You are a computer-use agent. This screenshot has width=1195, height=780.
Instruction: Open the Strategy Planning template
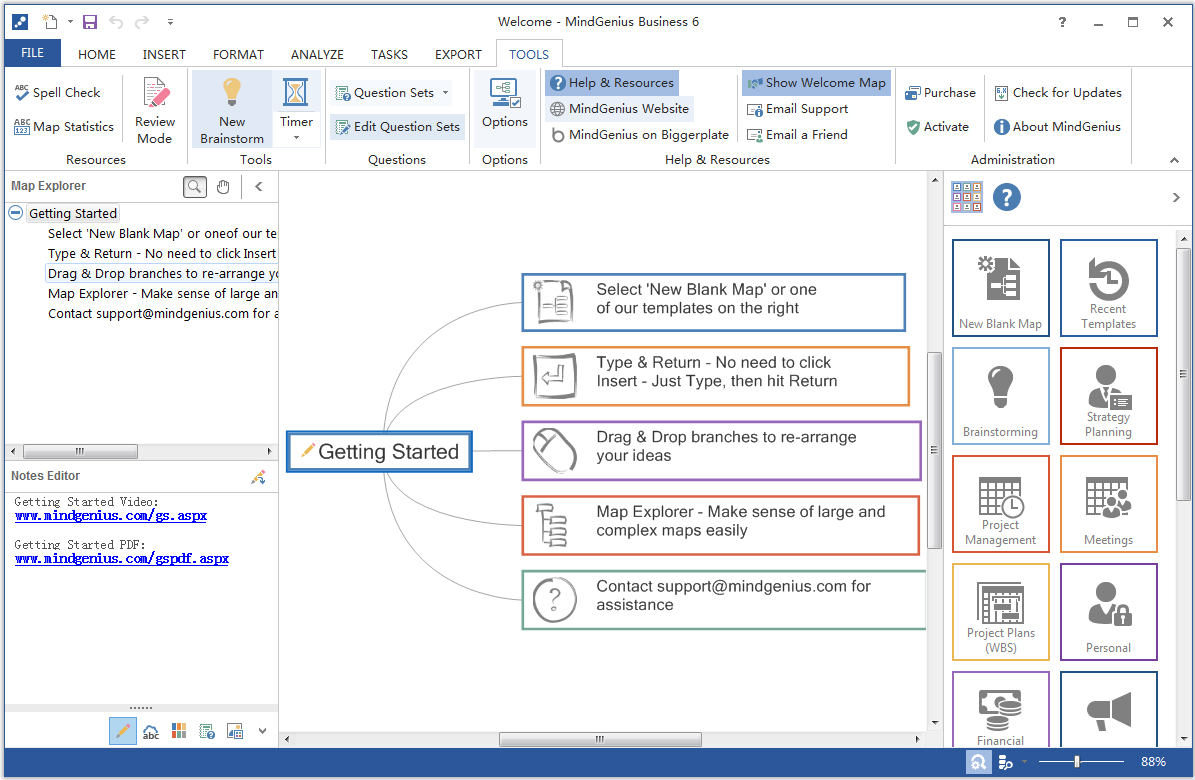(1108, 396)
